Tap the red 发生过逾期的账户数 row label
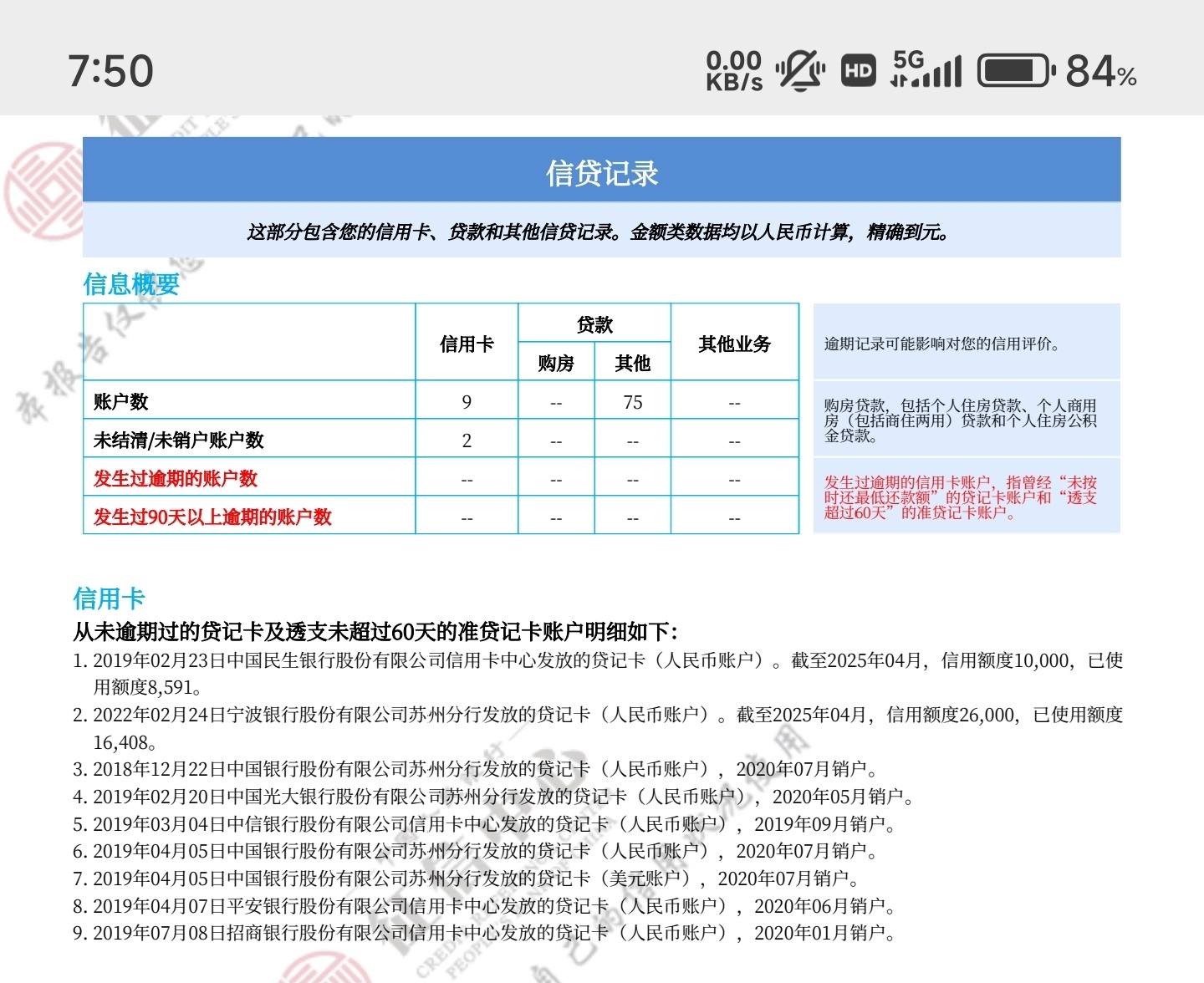This screenshot has width=1204, height=983. (x=176, y=478)
